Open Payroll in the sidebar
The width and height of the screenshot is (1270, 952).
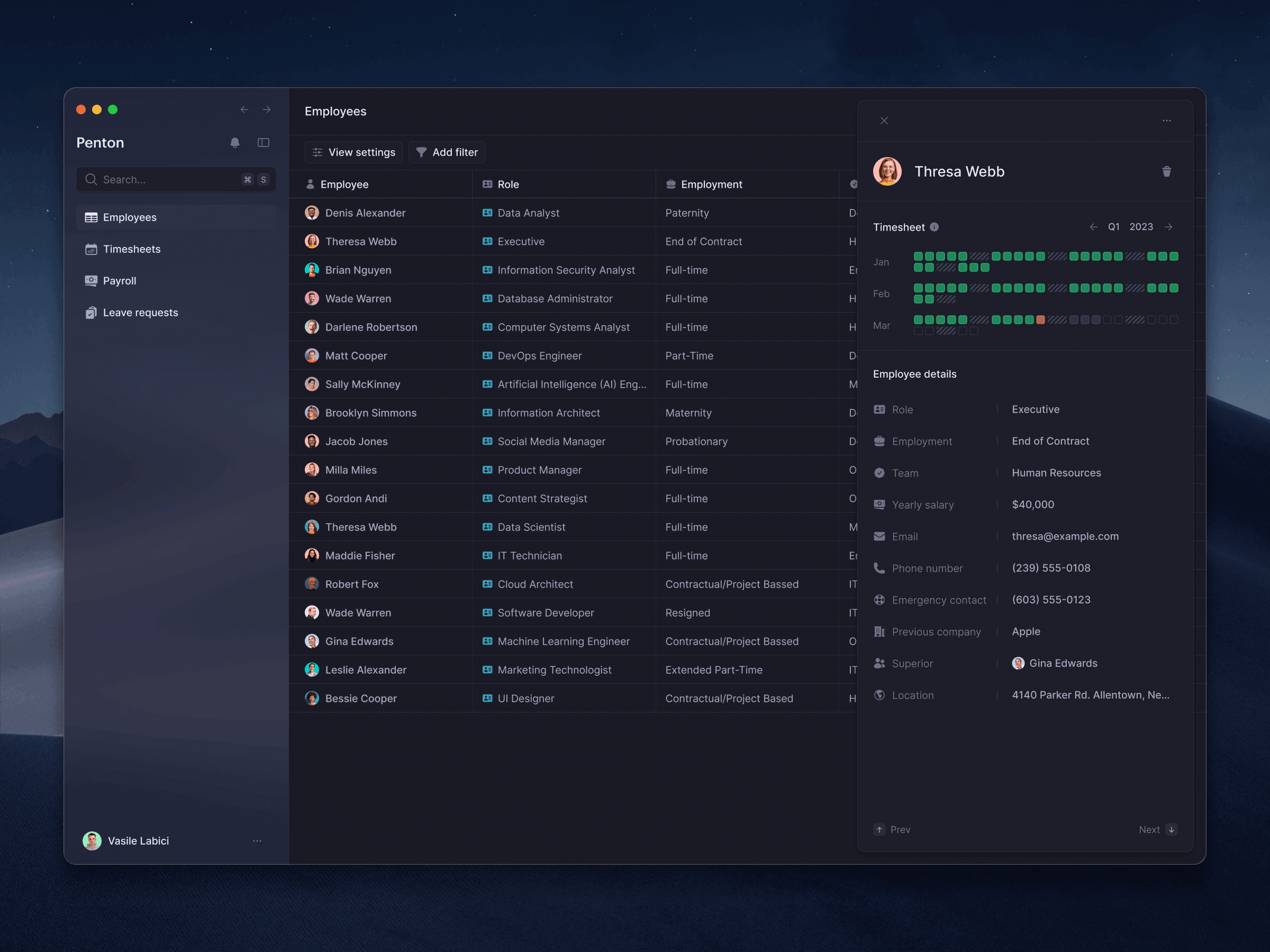coord(176,281)
